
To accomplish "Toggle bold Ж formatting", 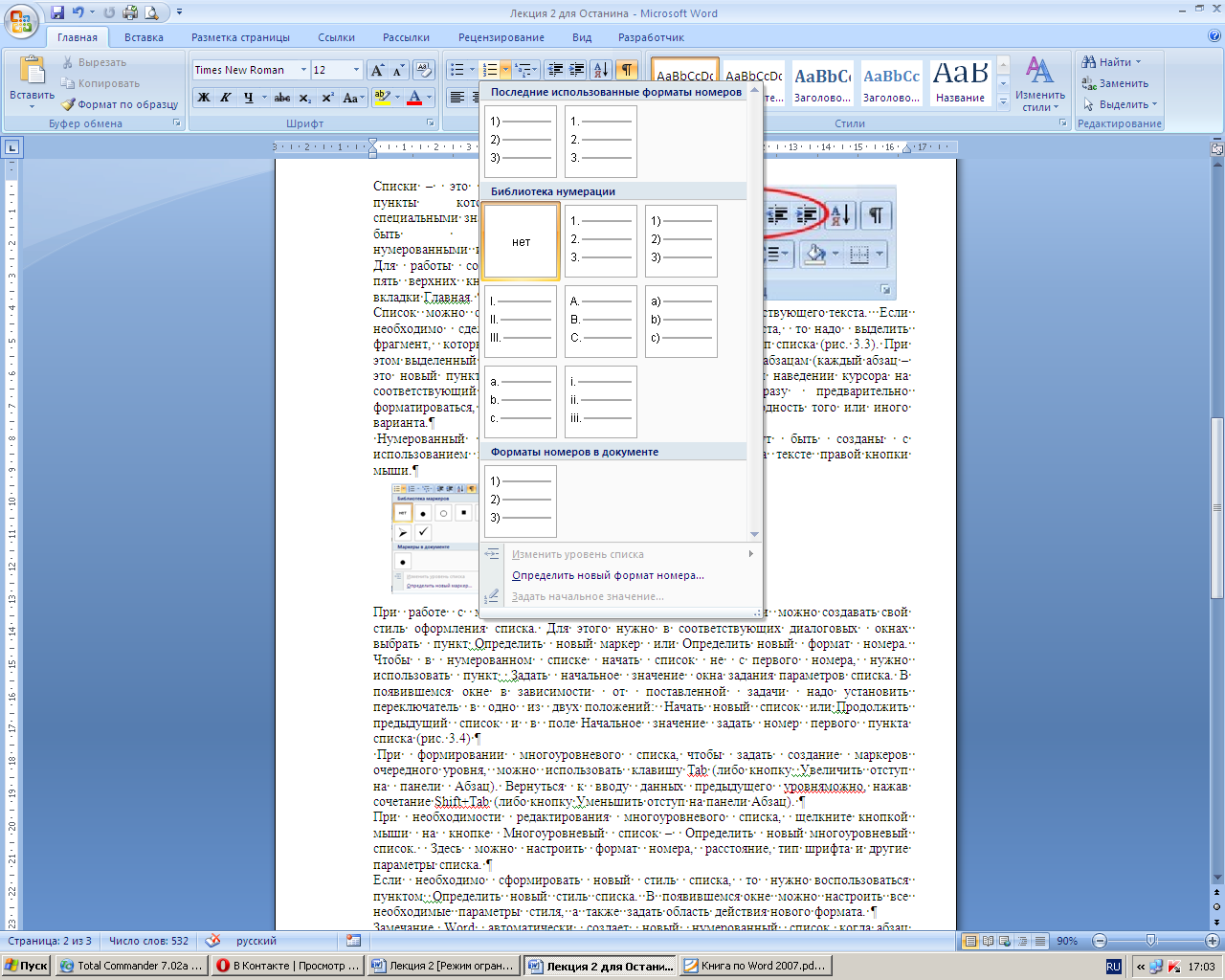I will tap(204, 98).
